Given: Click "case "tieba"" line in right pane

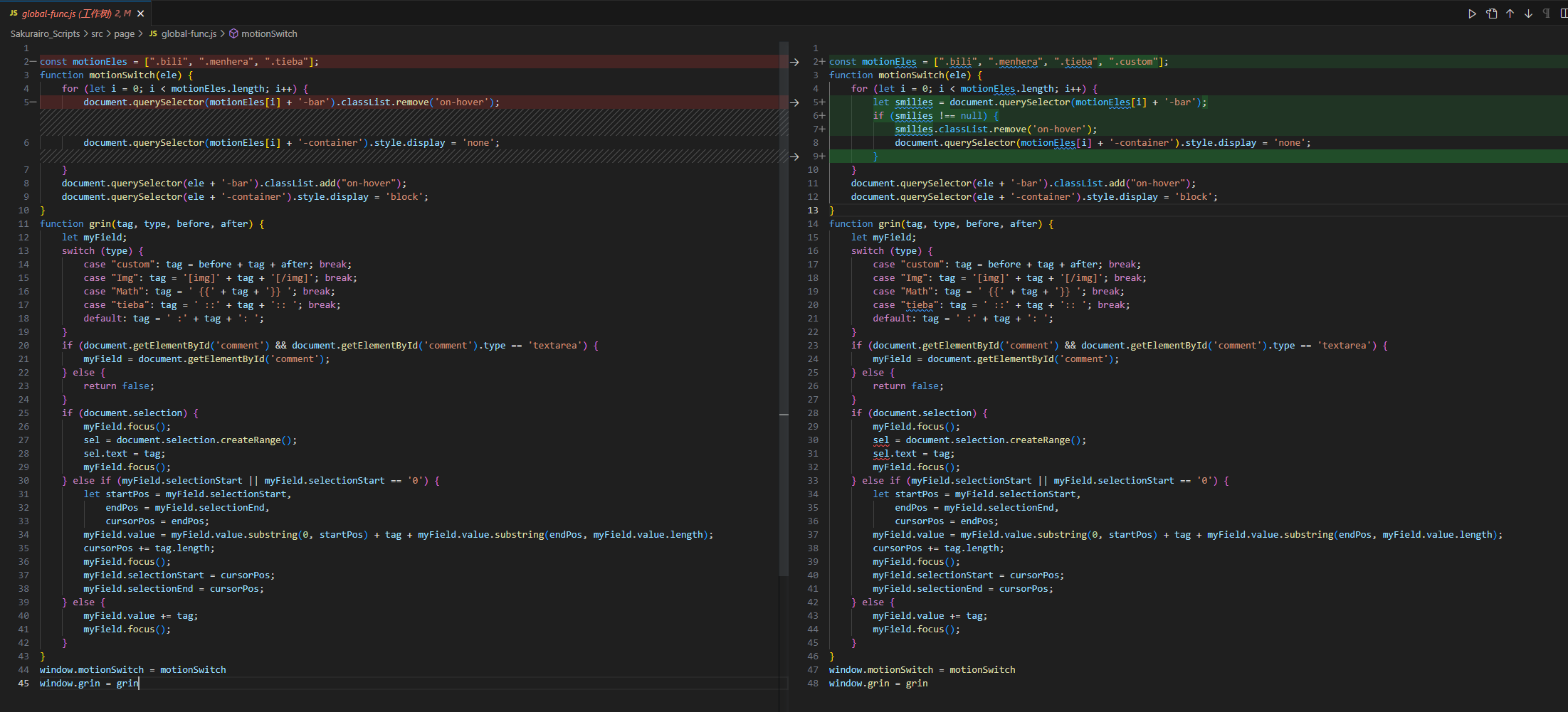Looking at the screenshot, I should coord(1001,305).
